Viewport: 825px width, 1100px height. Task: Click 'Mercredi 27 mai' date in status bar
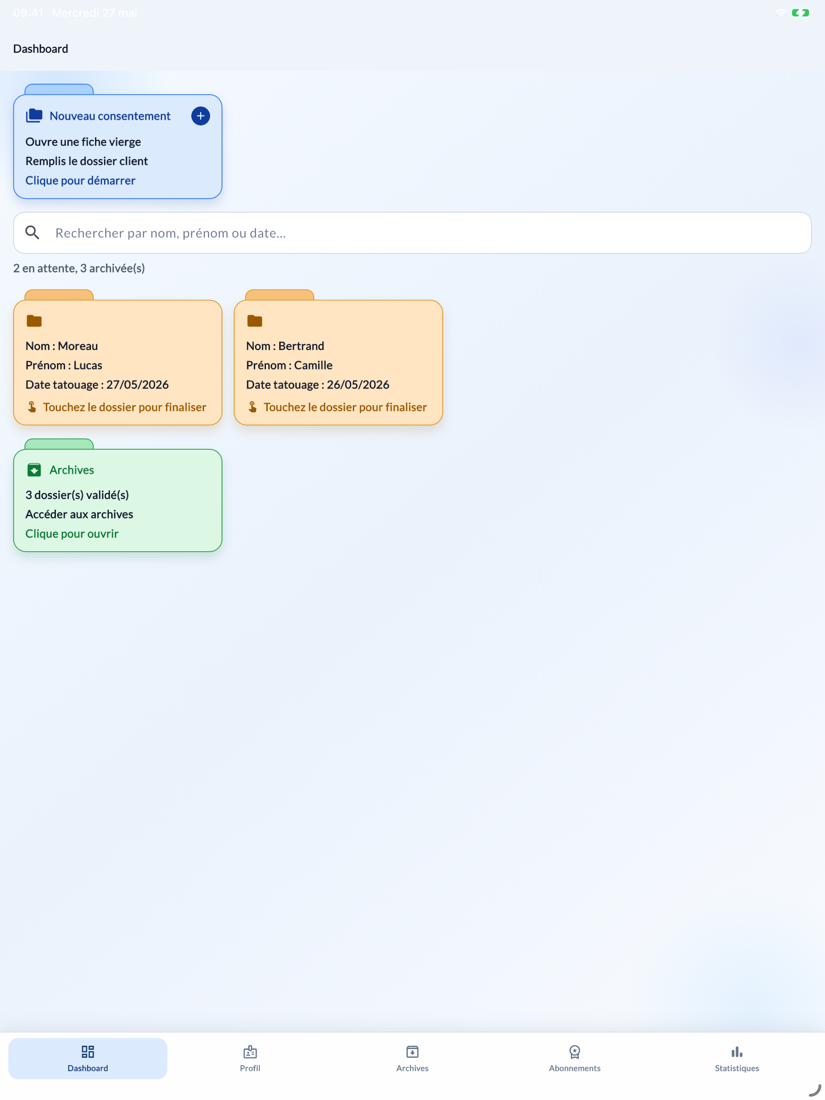pos(95,13)
